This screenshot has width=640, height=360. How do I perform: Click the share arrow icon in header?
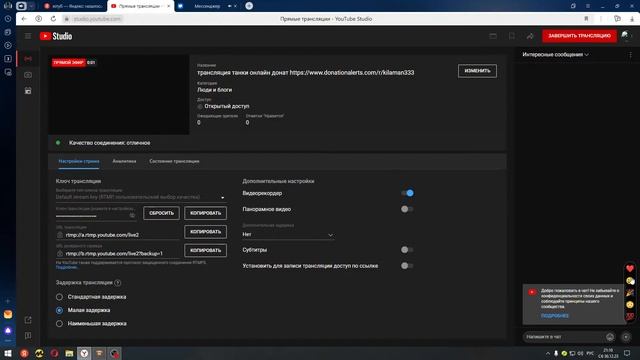pos(530,36)
